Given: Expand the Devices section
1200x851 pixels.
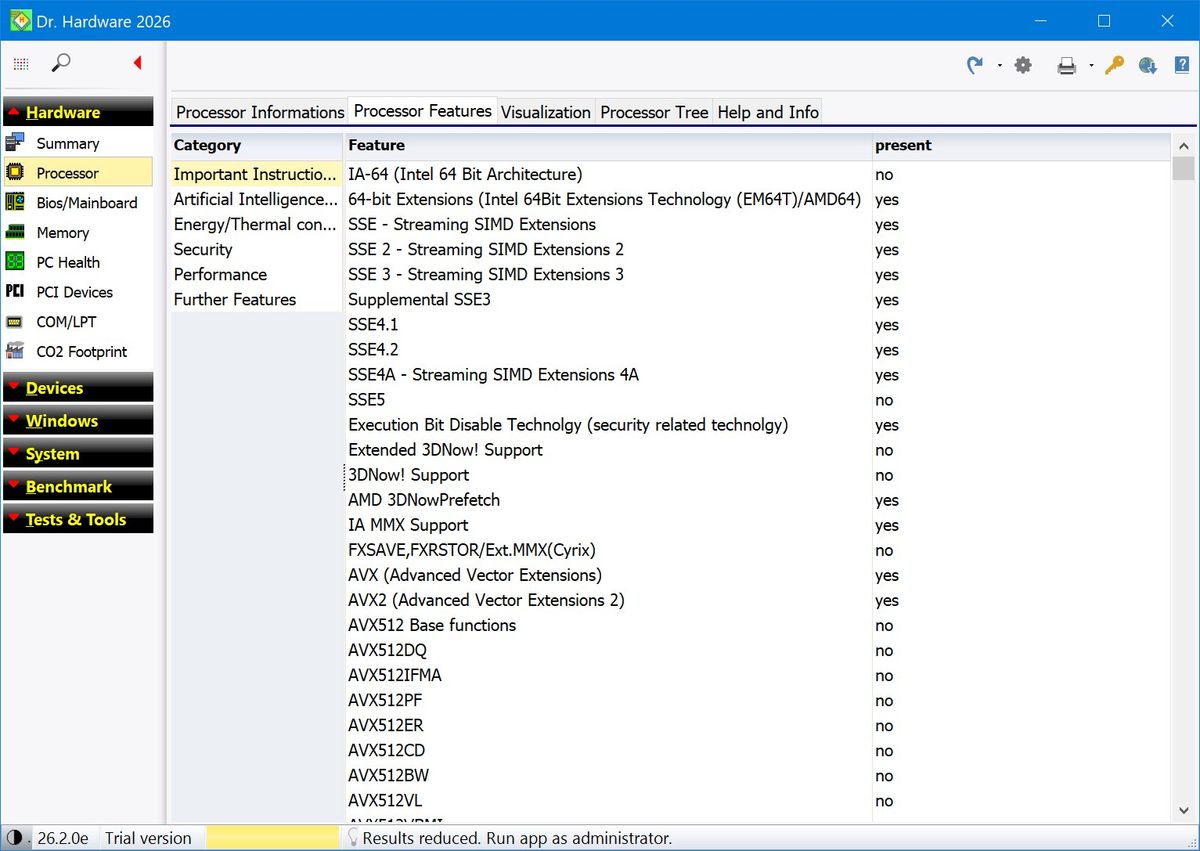Looking at the screenshot, I should coord(78,388).
